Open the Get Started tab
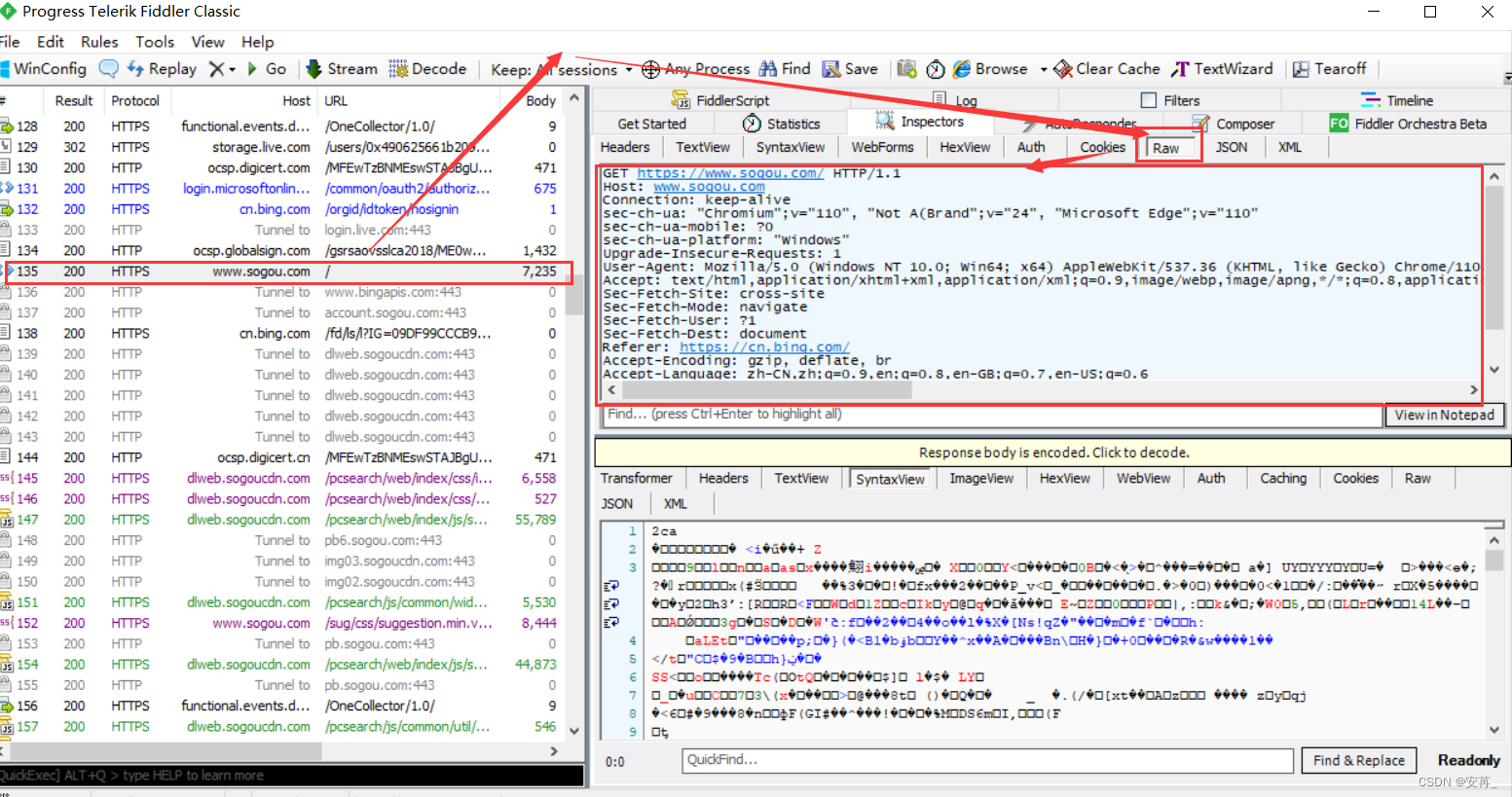Screen dimensions: 1512x797 point(651,124)
